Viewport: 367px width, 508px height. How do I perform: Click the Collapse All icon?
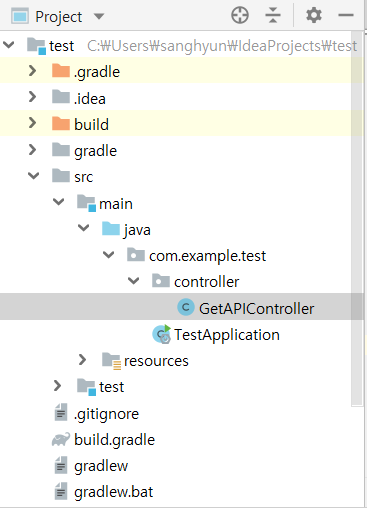tap(273, 16)
